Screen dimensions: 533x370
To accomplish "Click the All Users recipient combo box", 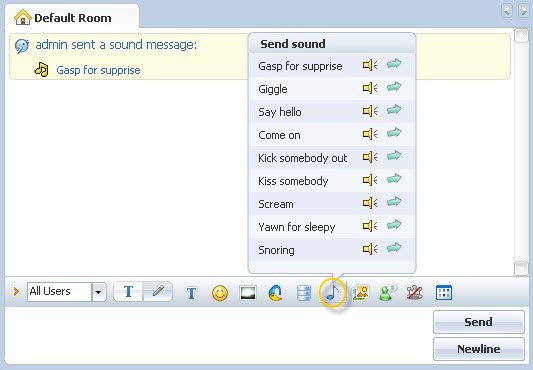I will (67, 292).
